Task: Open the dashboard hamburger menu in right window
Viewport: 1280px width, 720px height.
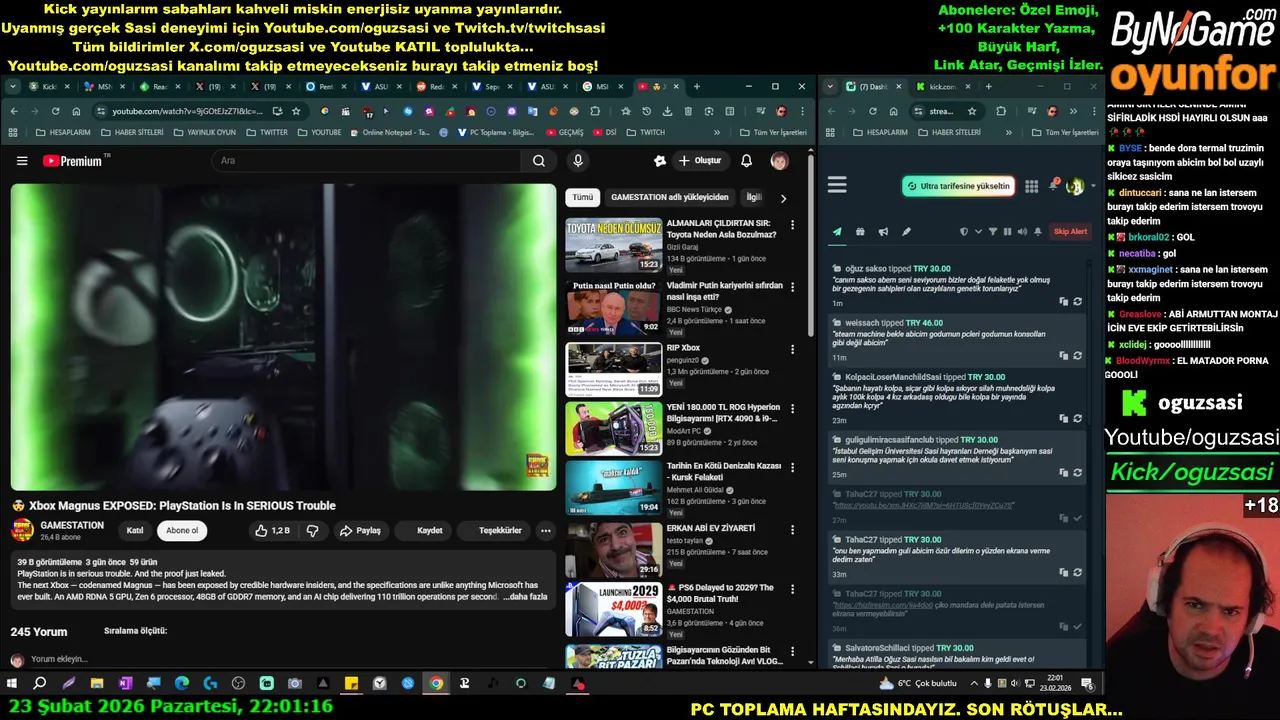Action: coord(837,185)
